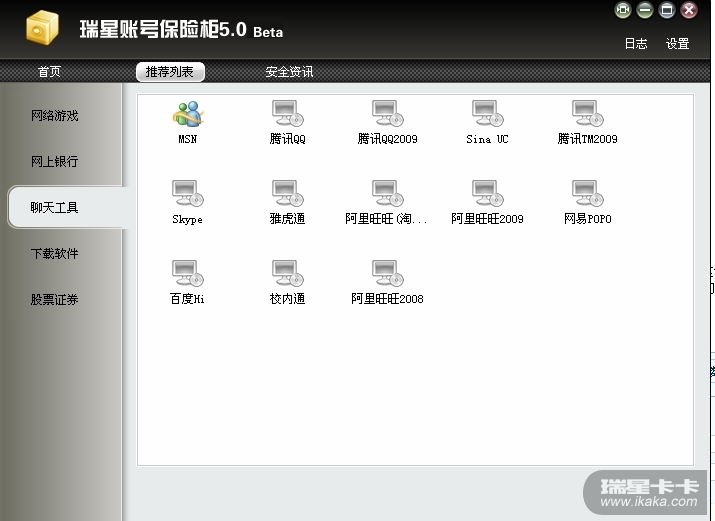The height and width of the screenshot is (521, 715).
Task: Choose the 校内通 icon
Action: tap(288, 273)
